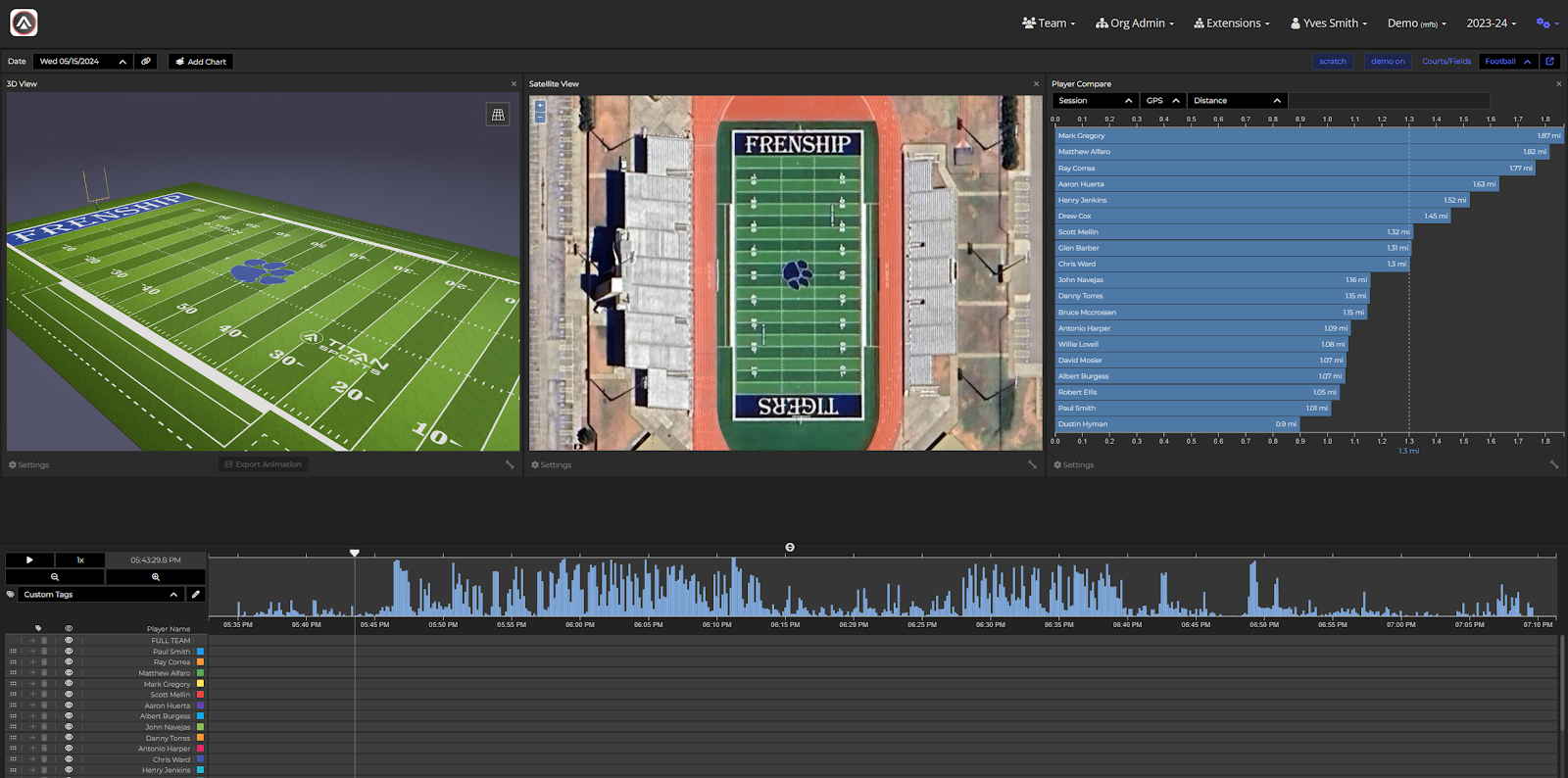Click the Add Chart button
Image resolution: width=1568 pixels, height=778 pixels.
(x=201, y=62)
